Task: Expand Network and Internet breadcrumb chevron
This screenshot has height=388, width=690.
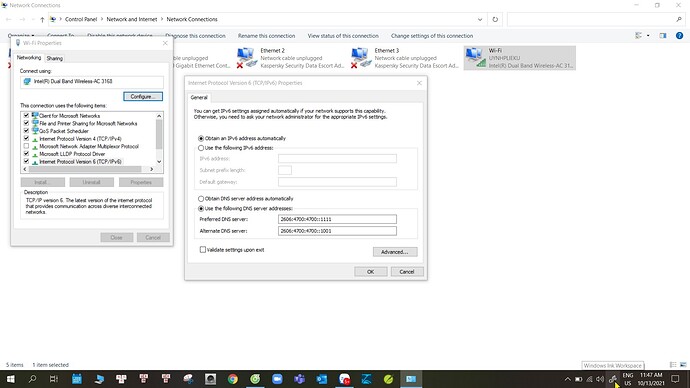Action: point(161,19)
